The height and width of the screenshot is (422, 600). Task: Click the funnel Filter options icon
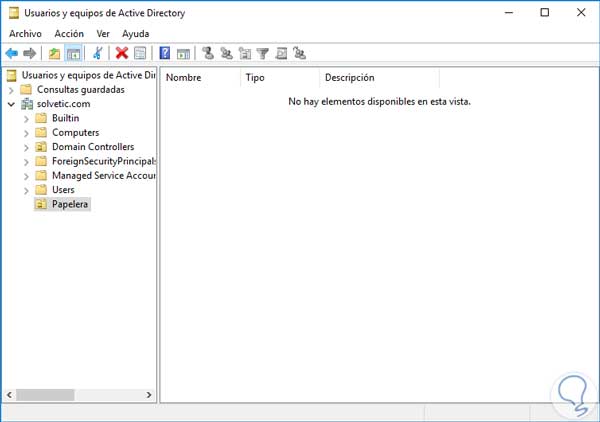tap(263, 53)
